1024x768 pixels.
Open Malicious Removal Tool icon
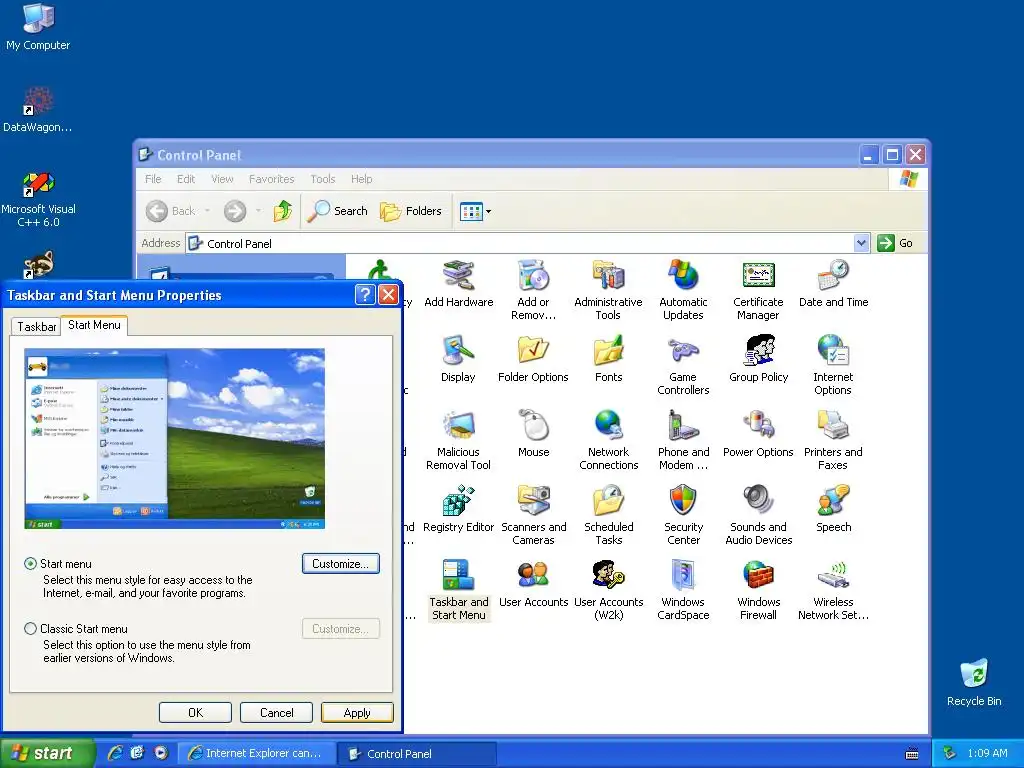[x=458, y=440]
